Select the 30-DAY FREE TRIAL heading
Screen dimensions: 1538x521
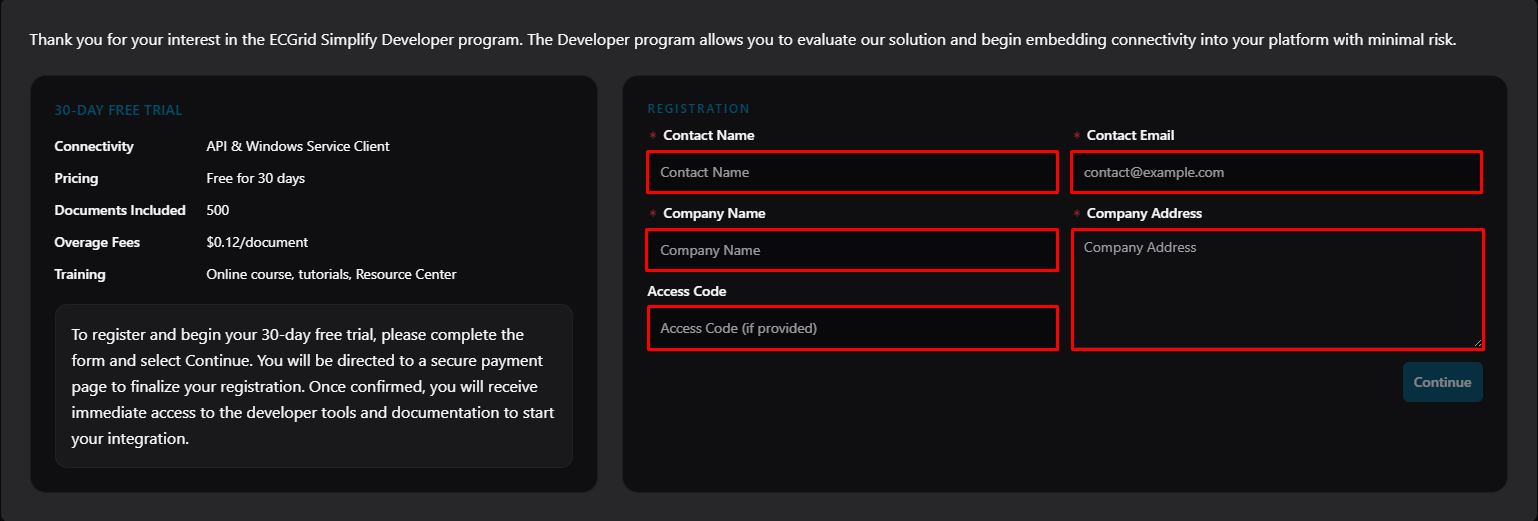click(x=118, y=110)
